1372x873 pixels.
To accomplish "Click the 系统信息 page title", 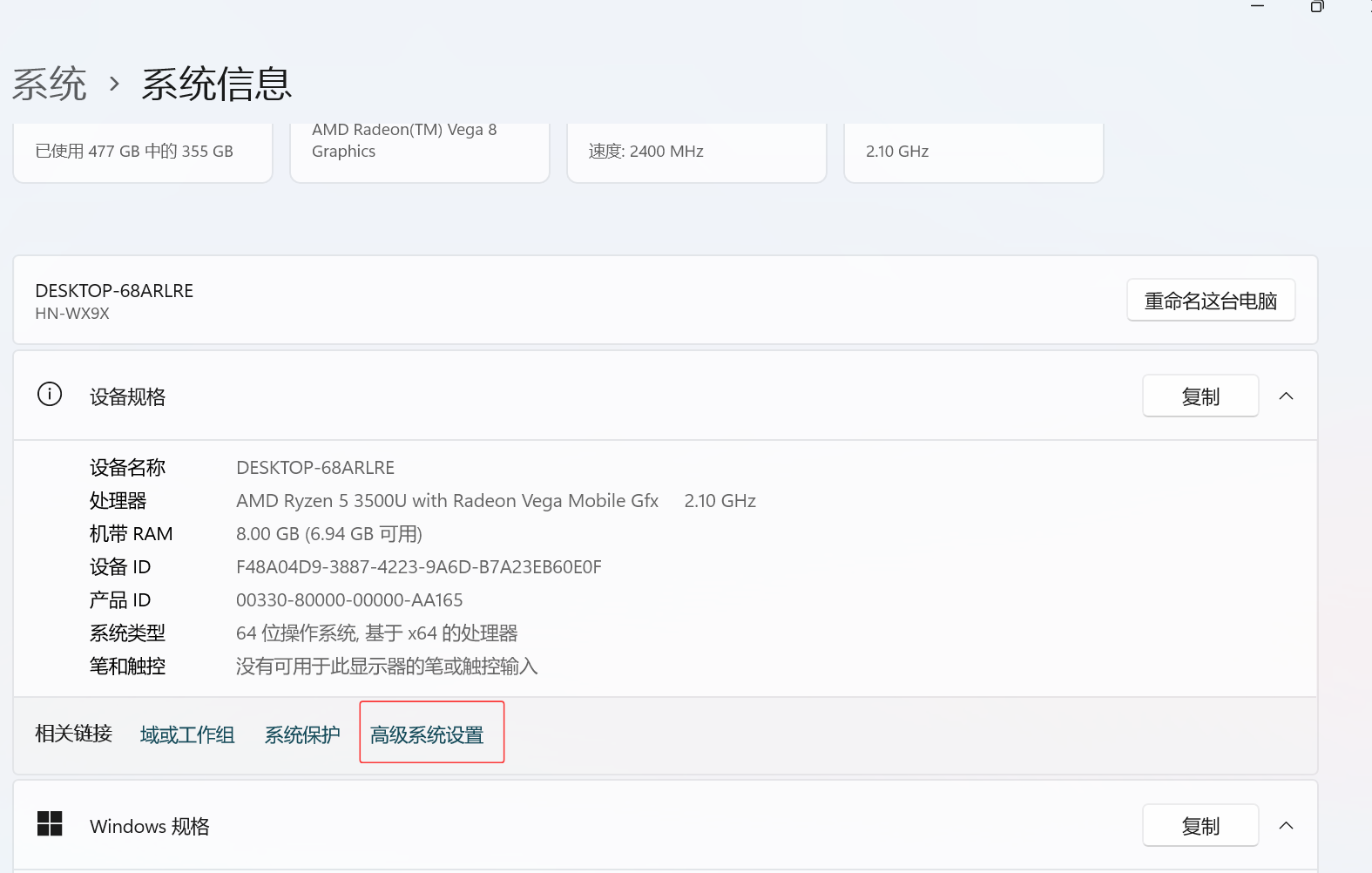I will coord(217,85).
